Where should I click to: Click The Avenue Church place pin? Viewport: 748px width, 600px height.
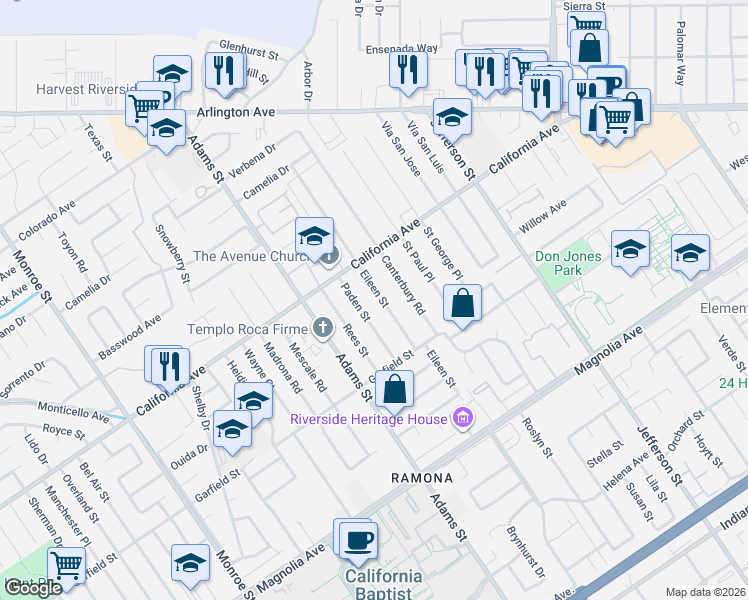pyautogui.click(x=330, y=256)
